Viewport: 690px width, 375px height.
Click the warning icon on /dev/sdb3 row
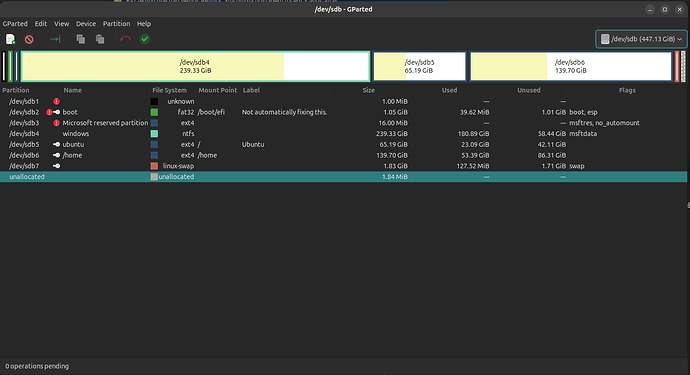coord(56,123)
